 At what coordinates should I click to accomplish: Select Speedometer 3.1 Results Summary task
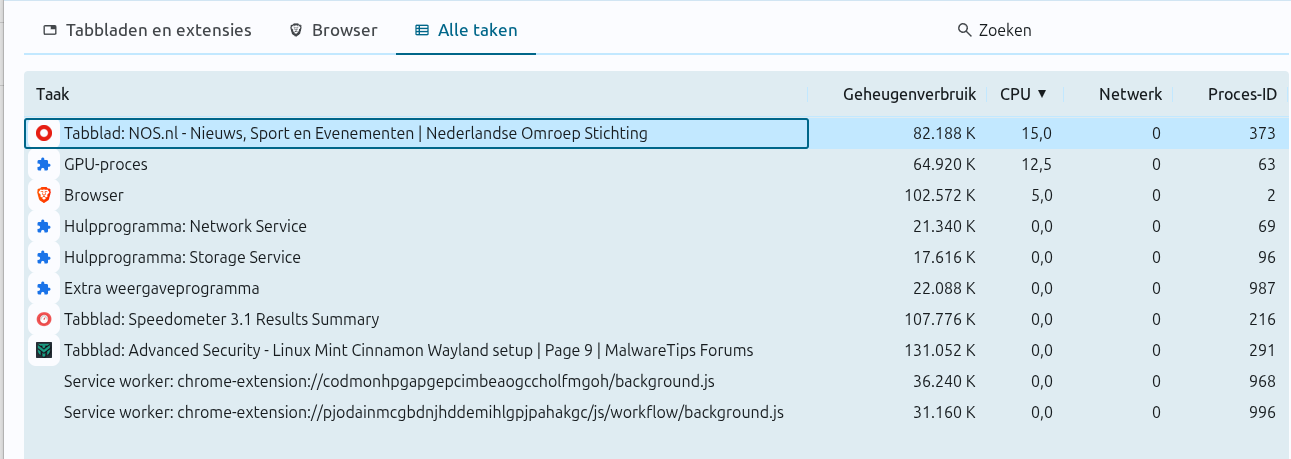pos(657,319)
